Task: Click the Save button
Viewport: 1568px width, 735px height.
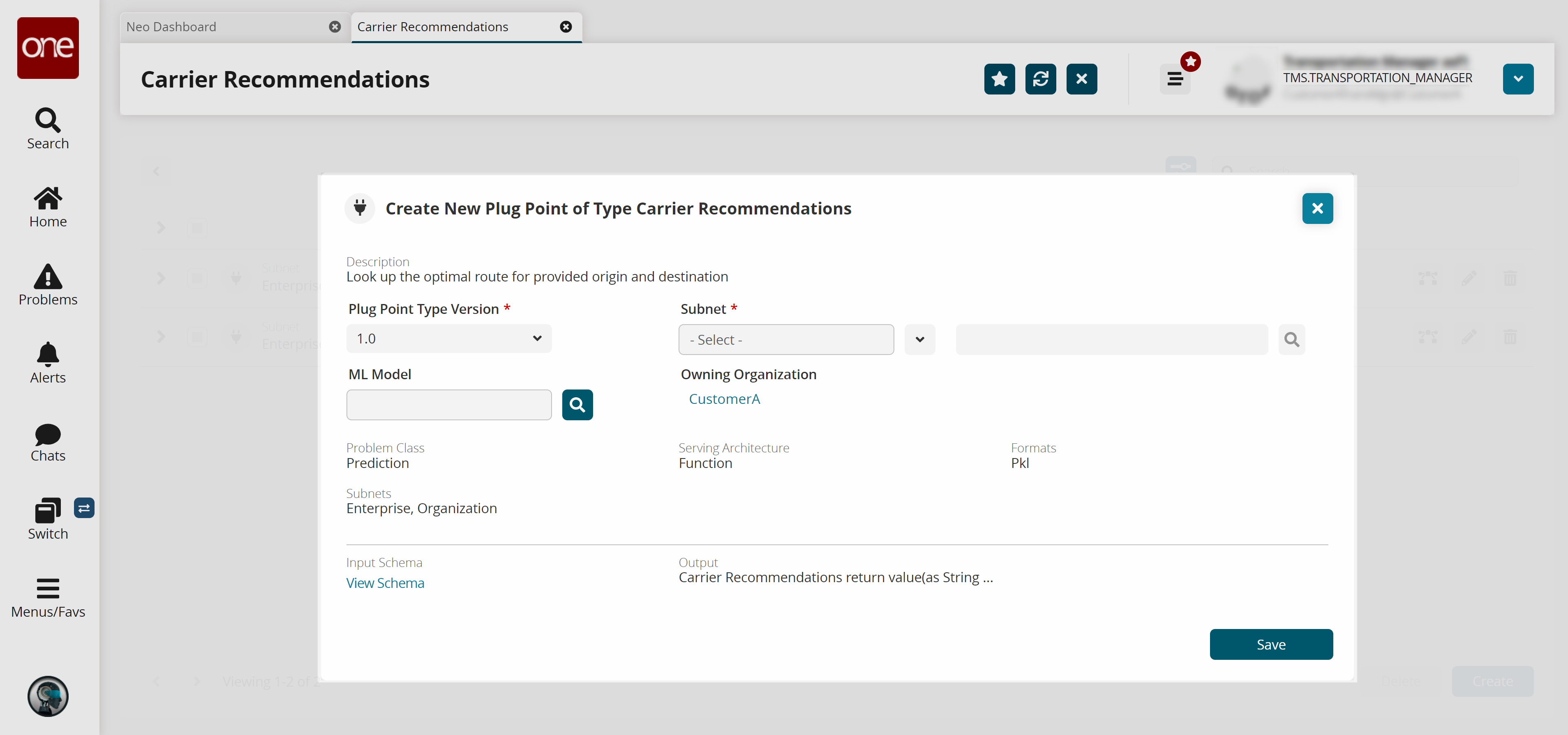Action: [x=1270, y=644]
